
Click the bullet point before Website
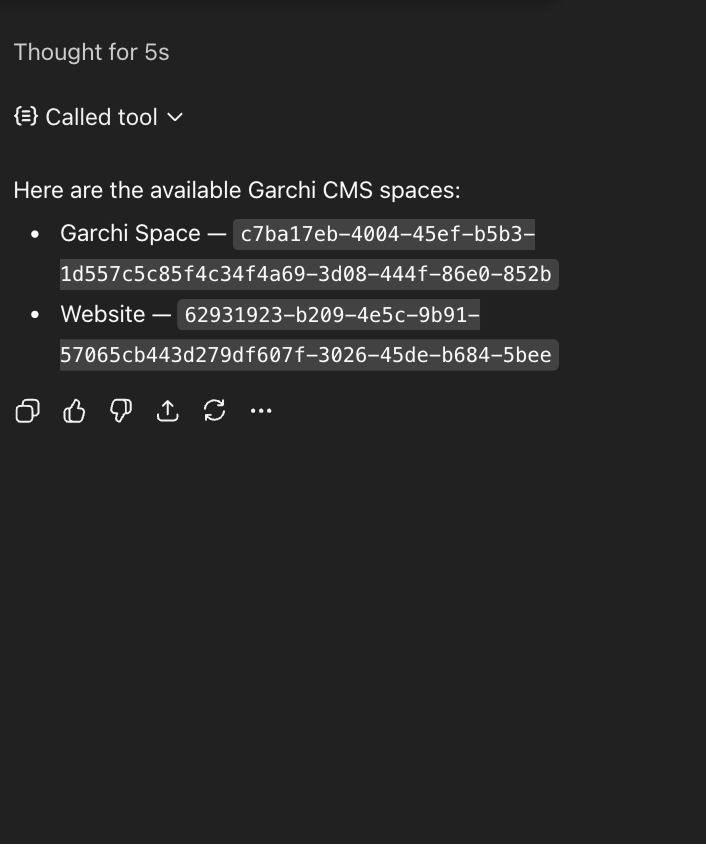coord(36,315)
